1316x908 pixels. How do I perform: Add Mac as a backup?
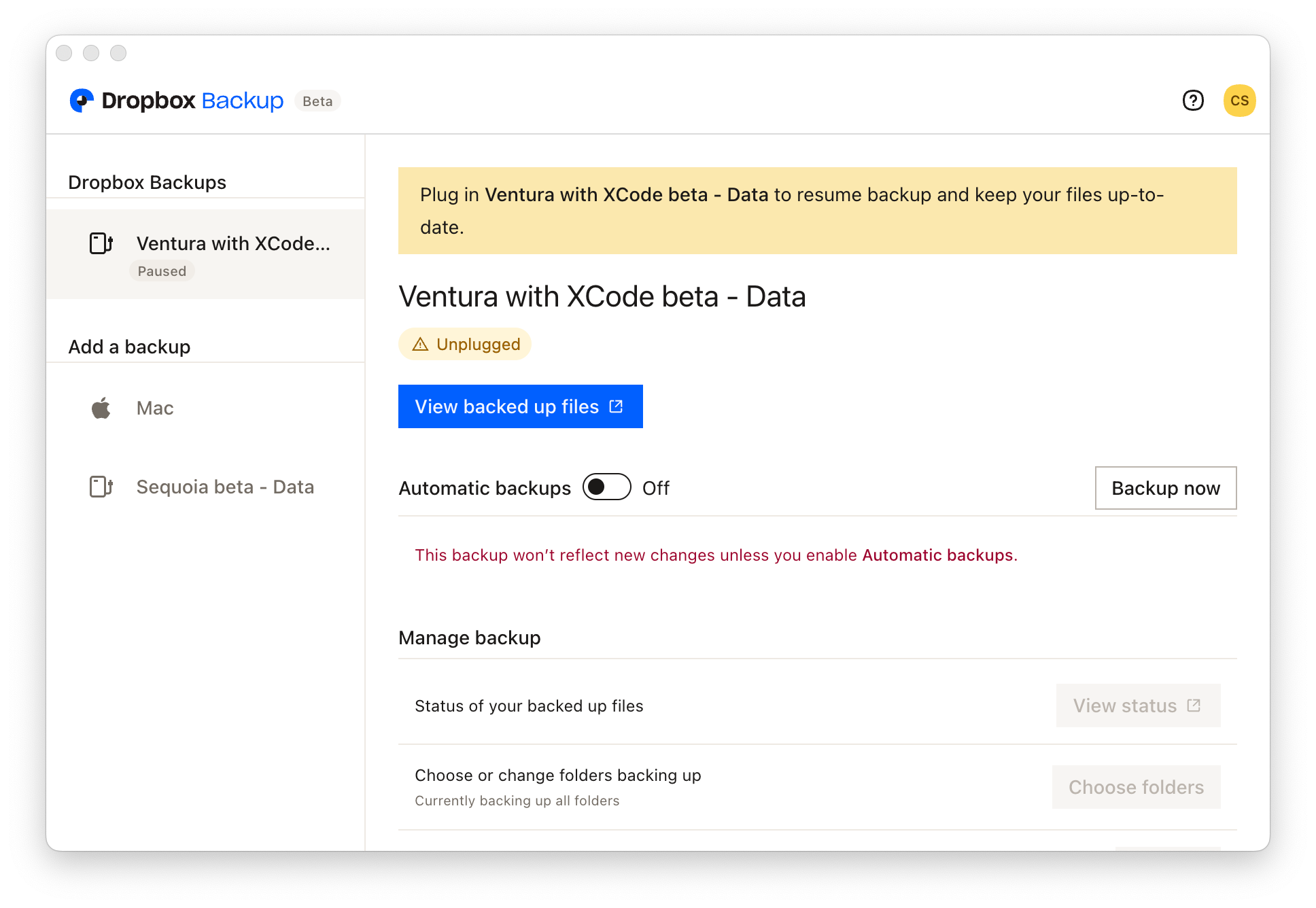155,408
